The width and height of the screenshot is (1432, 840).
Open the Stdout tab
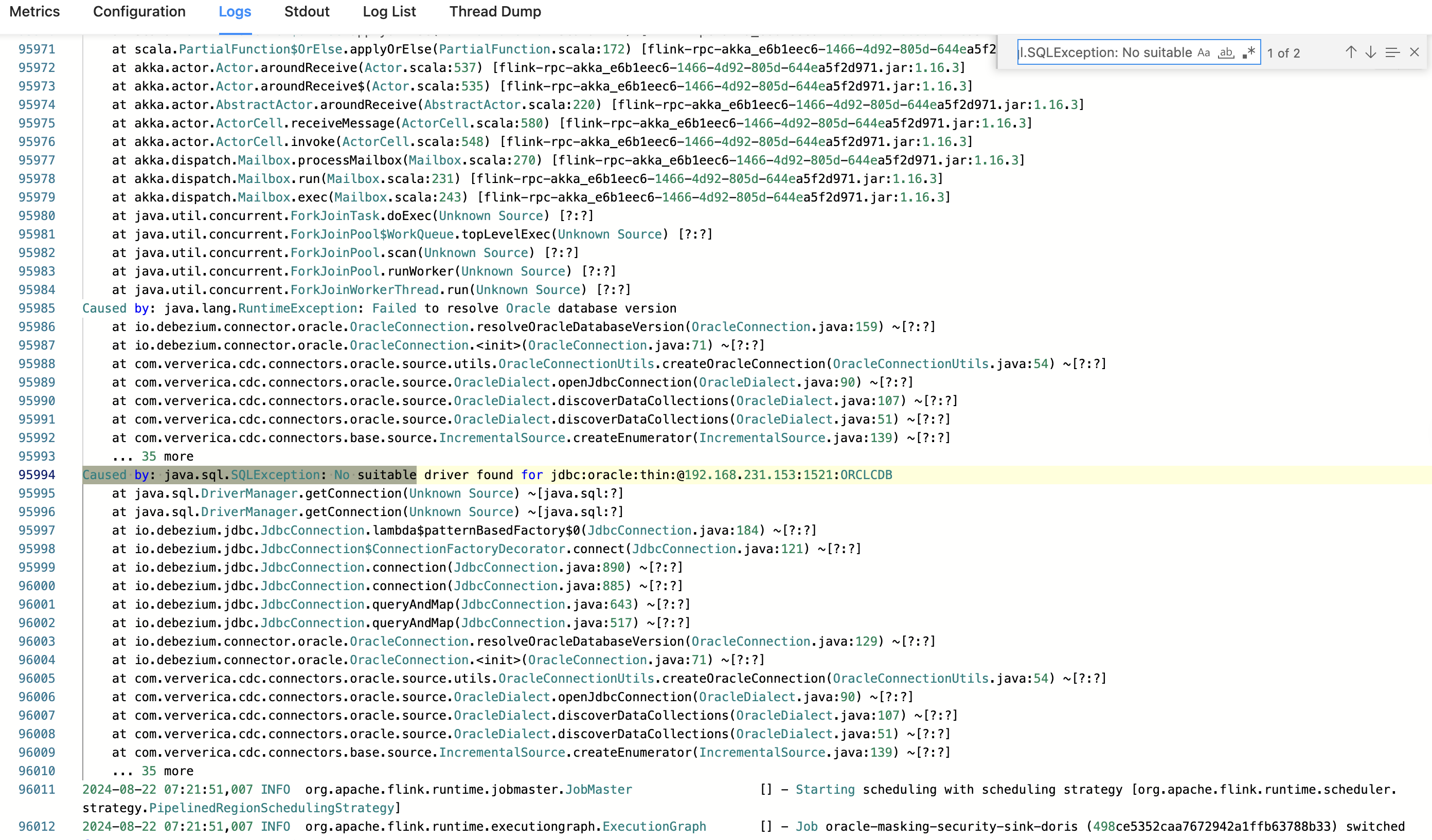(x=307, y=11)
